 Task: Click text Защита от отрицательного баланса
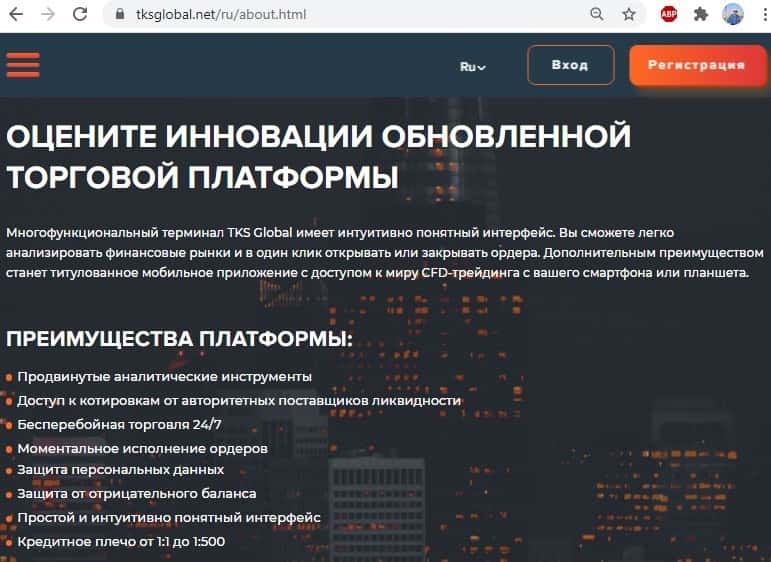point(137,493)
